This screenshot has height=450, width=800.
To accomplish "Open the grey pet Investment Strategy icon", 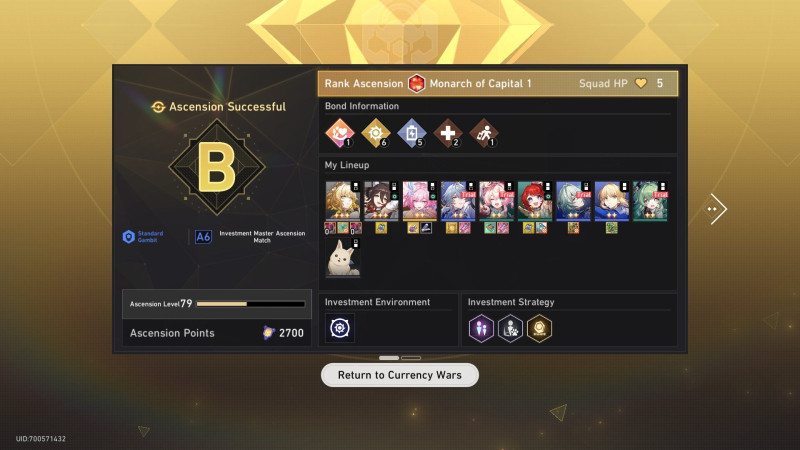I will click(x=510, y=328).
